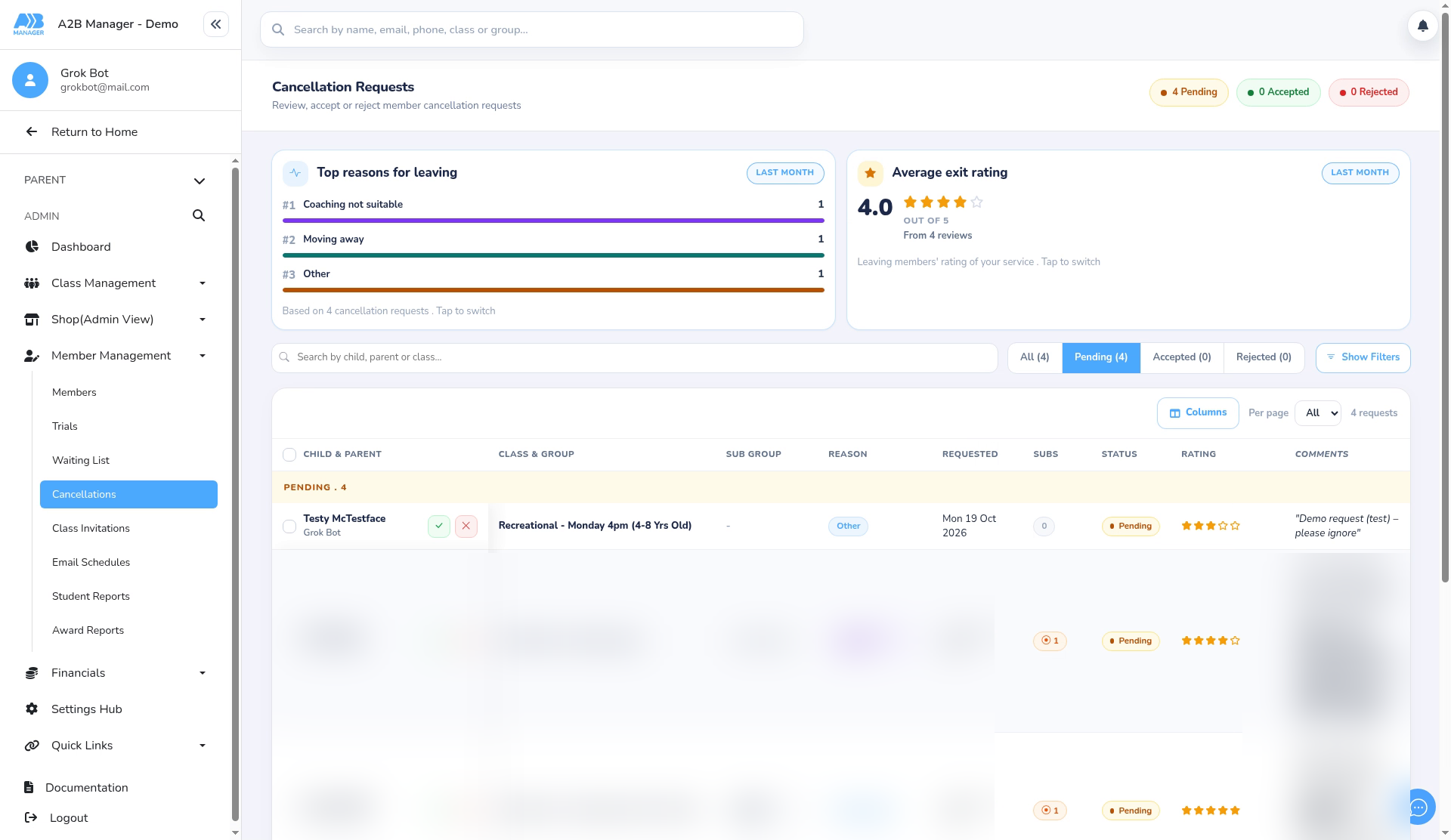Viewport: 1451px width, 840px height.
Task: Click the LAST MONTH button on Top reasons
Action: (x=785, y=173)
